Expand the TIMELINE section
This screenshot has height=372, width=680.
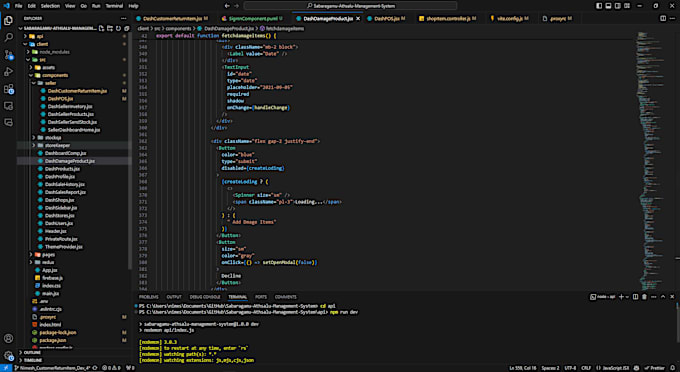74,360
